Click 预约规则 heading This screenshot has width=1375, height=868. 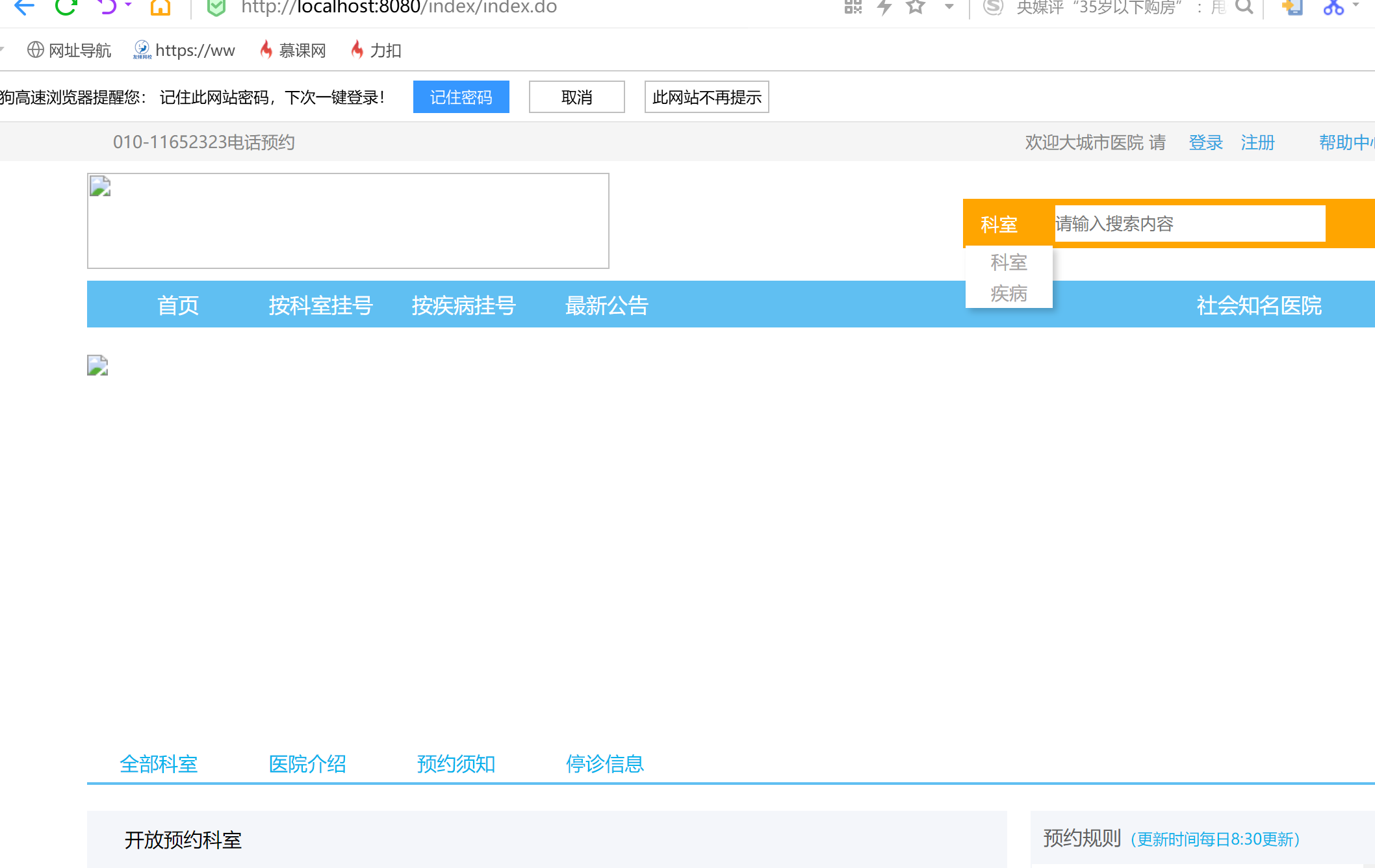(1083, 838)
